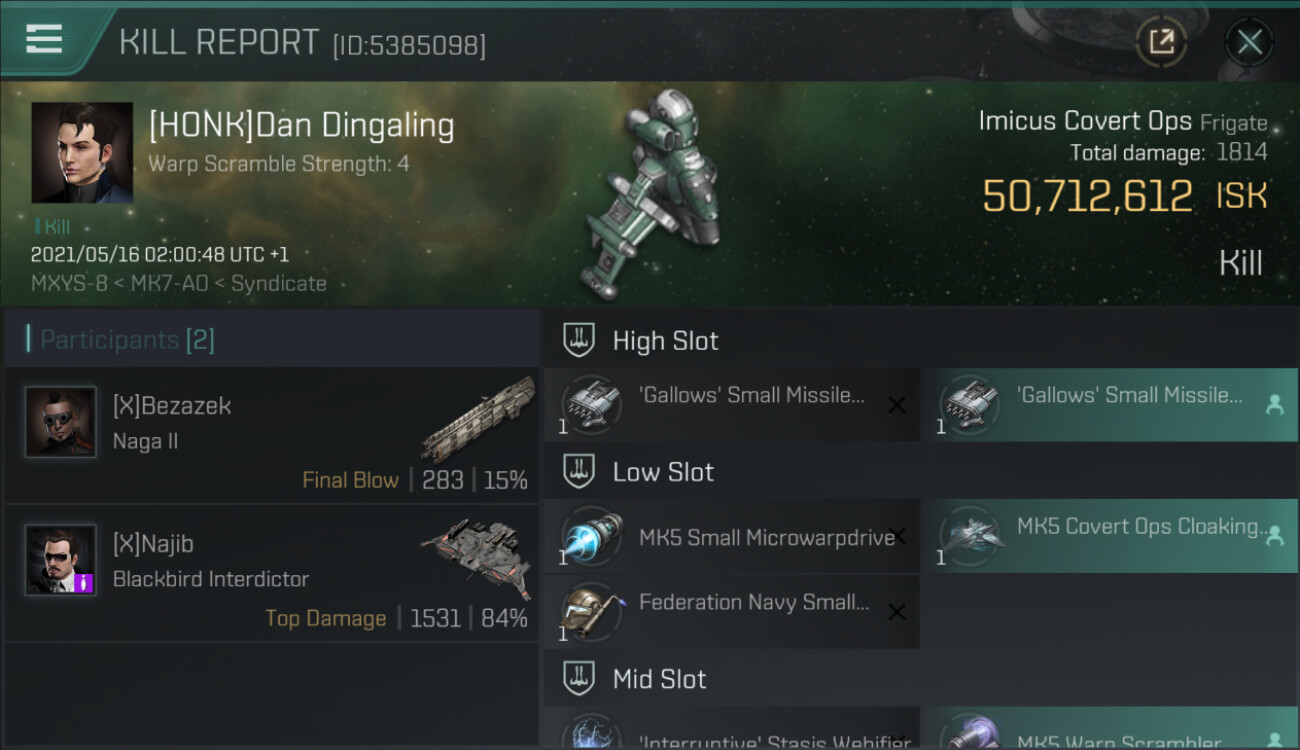The width and height of the screenshot is (1300, 750).
Task: Click the Imicus Covert Ops ship image
Action: click(x=658, y=196)
